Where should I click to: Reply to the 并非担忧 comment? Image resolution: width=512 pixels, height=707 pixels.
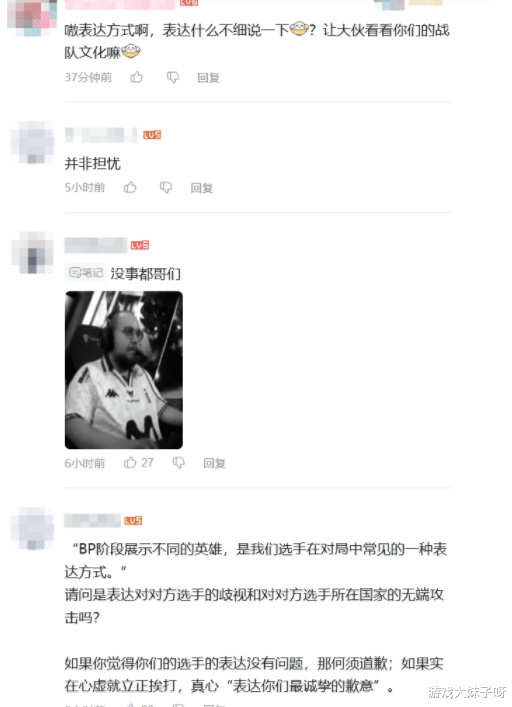pyautogui.click(x=201, y=188)
